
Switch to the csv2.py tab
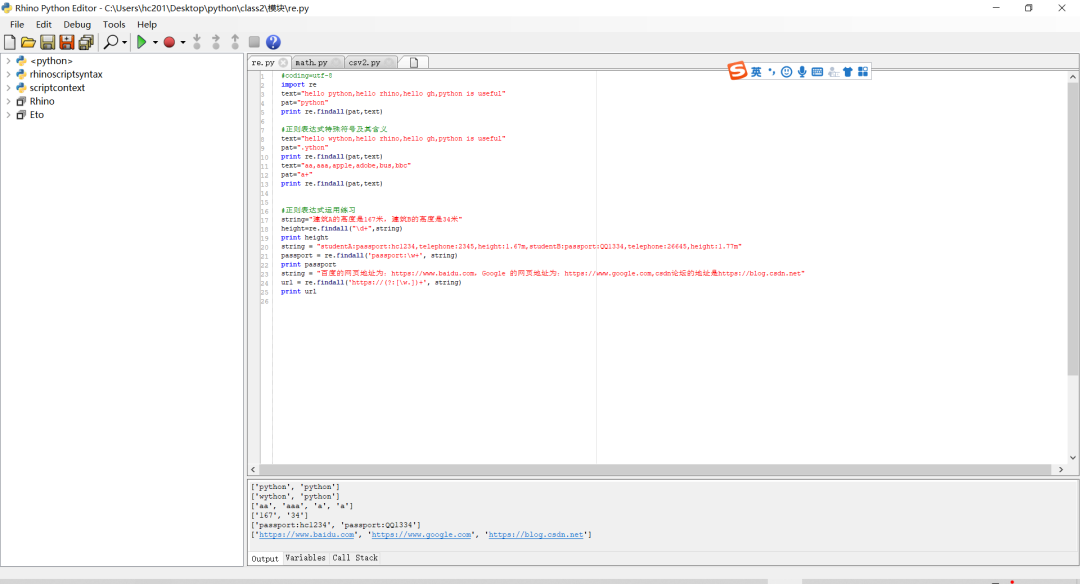click(x=364, y=63)
